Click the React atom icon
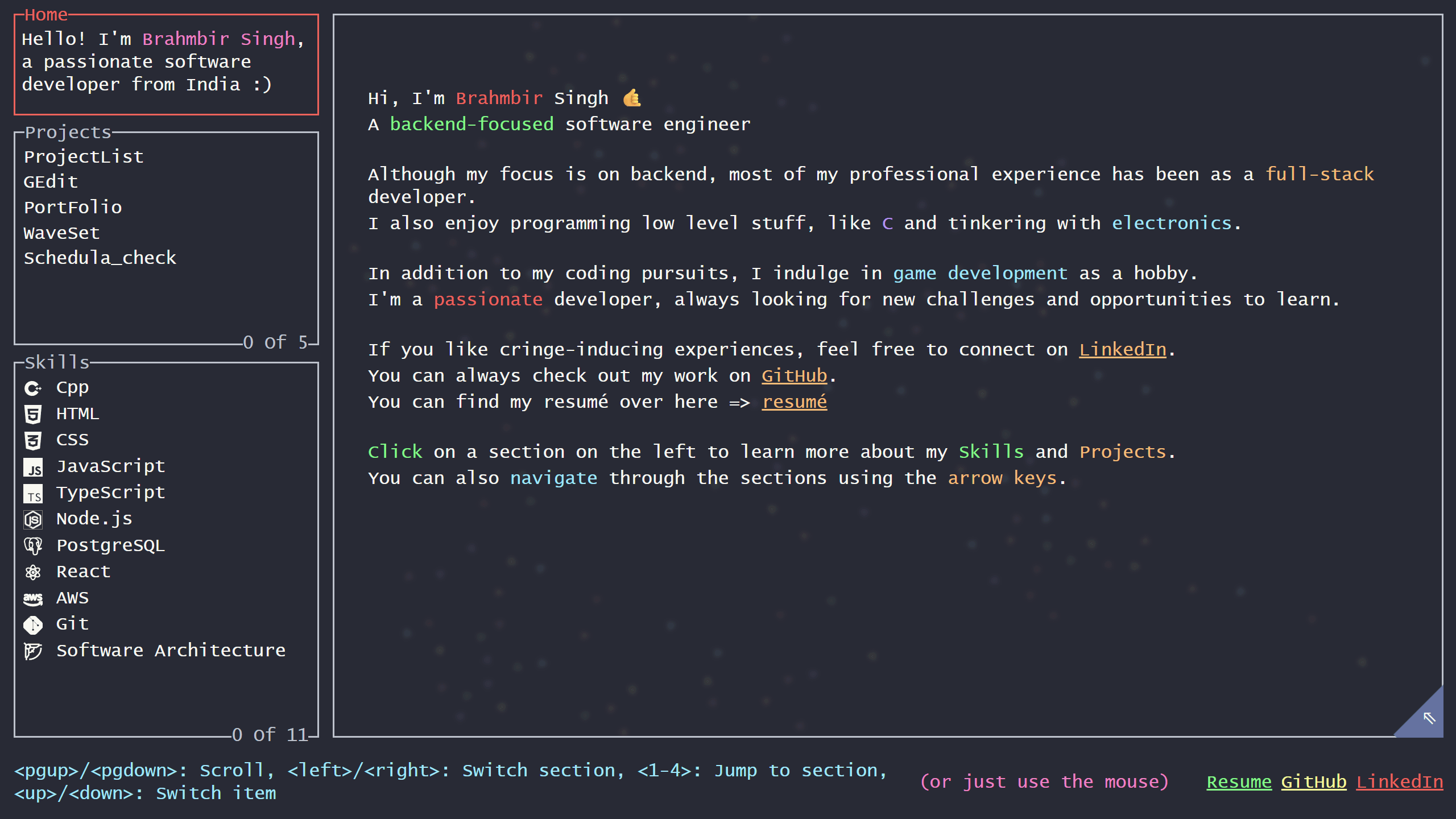The image size is (1456, 819). [x=33, y=572]
